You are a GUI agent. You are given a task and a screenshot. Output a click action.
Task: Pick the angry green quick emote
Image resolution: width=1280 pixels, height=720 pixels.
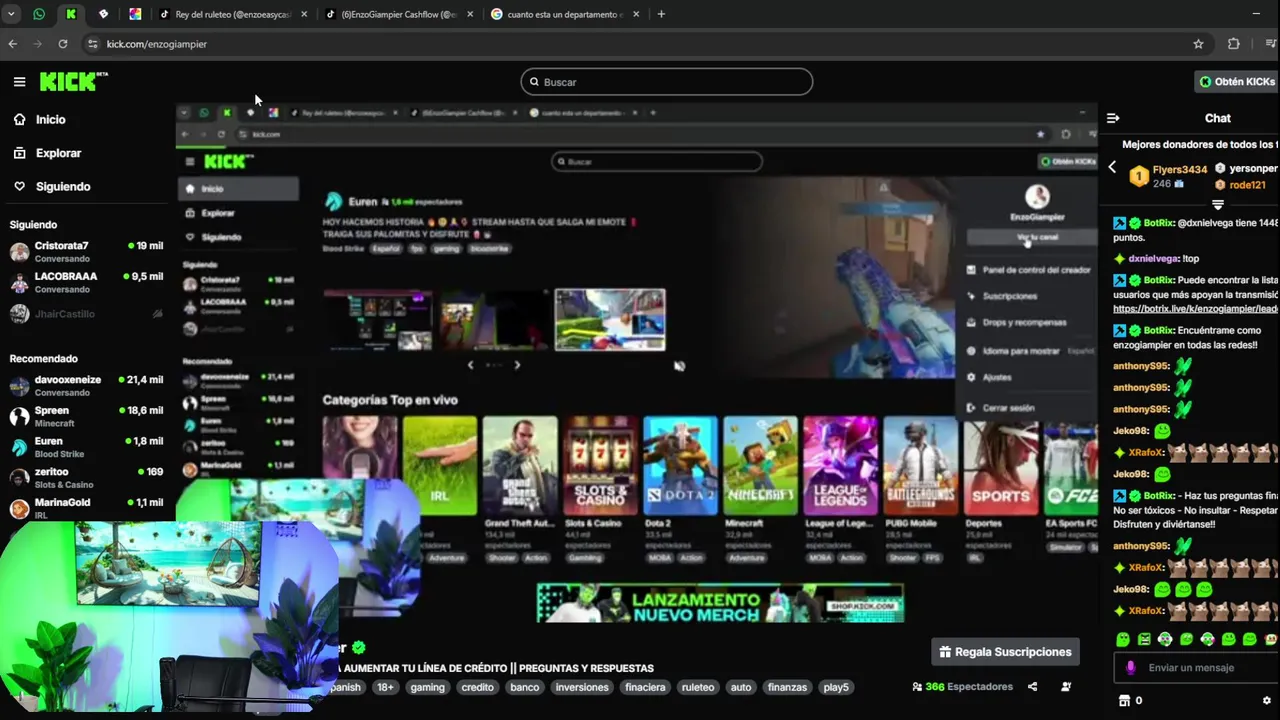click(x=1144, y=639)
